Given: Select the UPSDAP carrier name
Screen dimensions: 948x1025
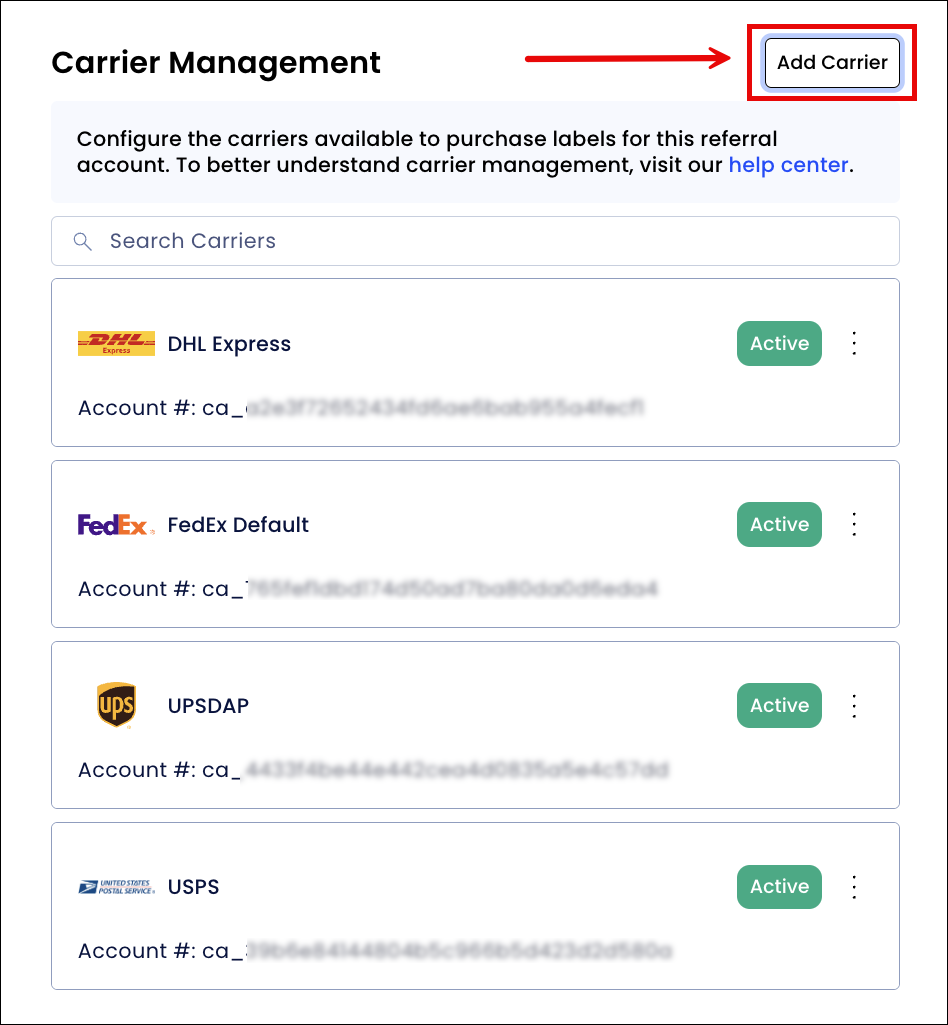Looking at the screenshot, I should tap(208, 706).
